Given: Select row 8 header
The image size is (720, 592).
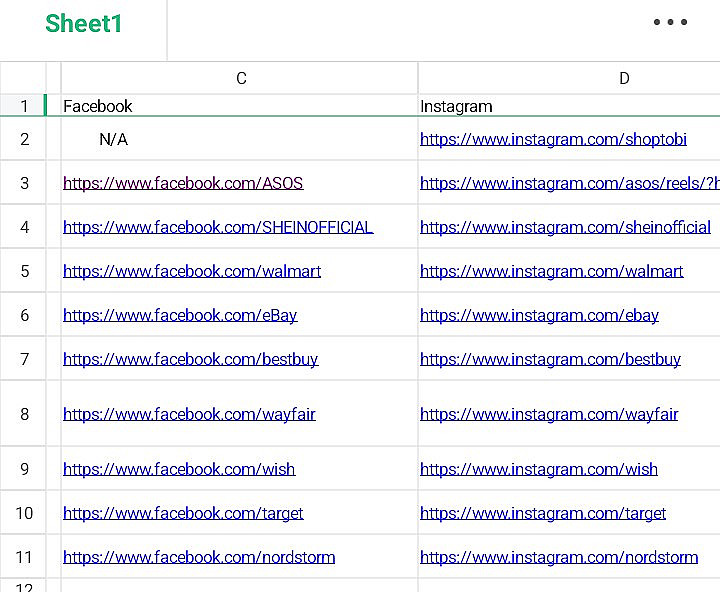Looking at the screenshot, I should click(24, 414).
